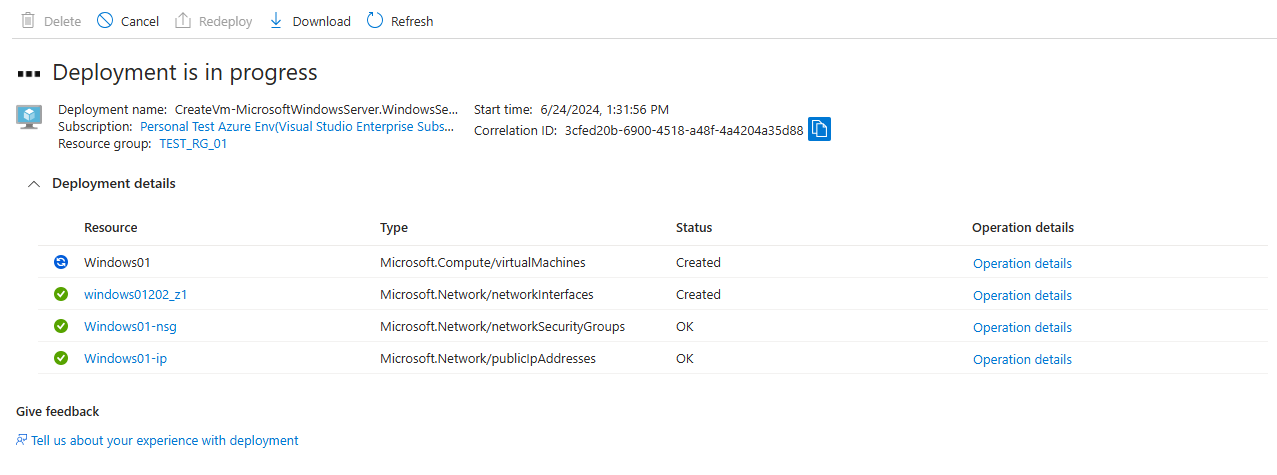
Task: Click the start time 6/24/2024, 1:31:56 PM
Action: click(604, 109)
